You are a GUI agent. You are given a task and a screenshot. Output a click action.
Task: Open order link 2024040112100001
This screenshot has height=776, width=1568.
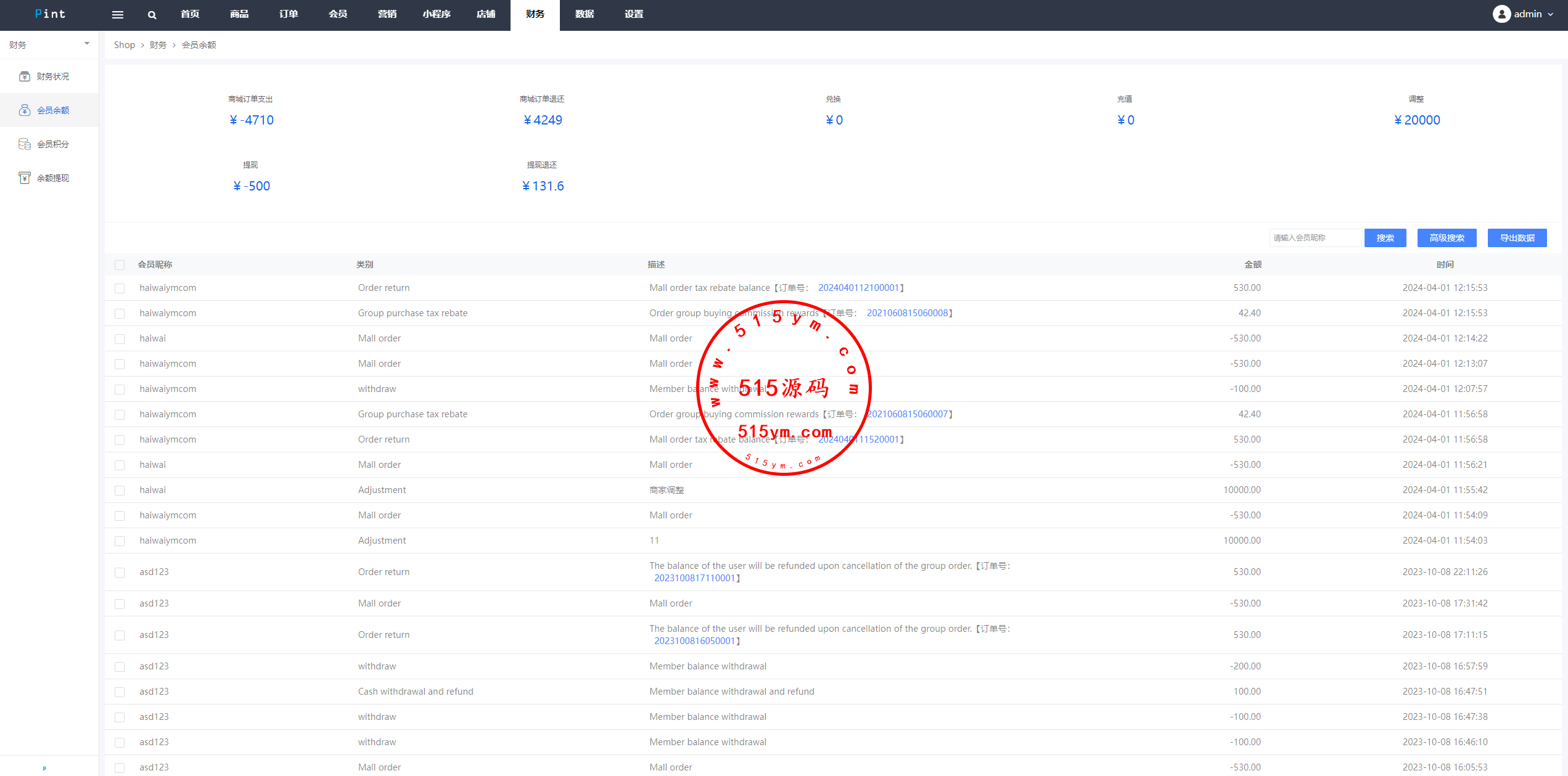pyautogui.click(x=858, y=288)
